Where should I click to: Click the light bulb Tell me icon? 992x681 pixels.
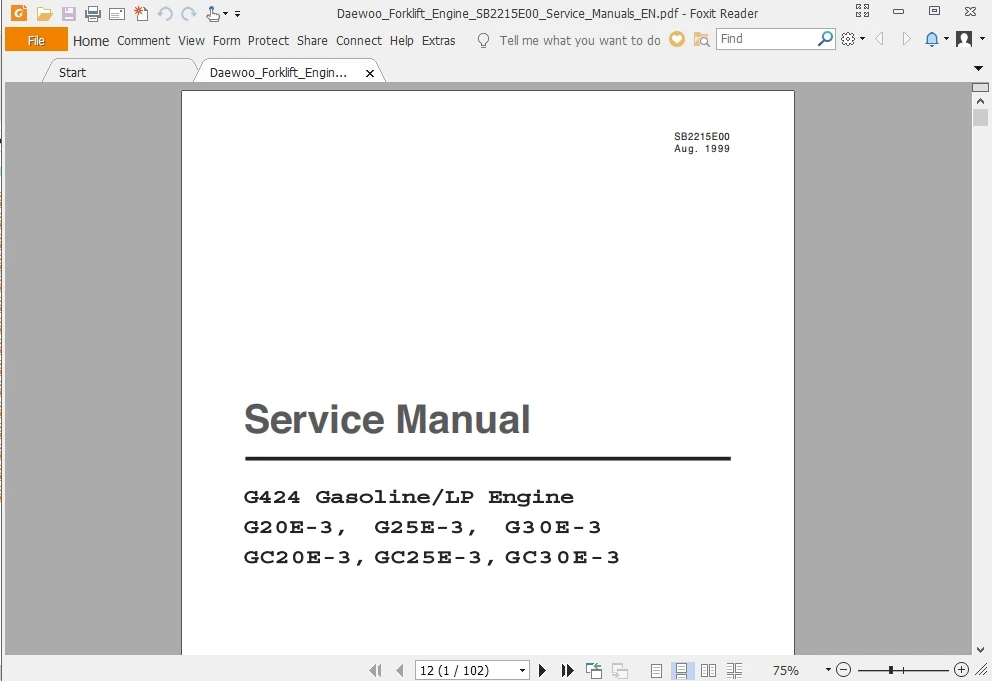click(x=483, y=41)
